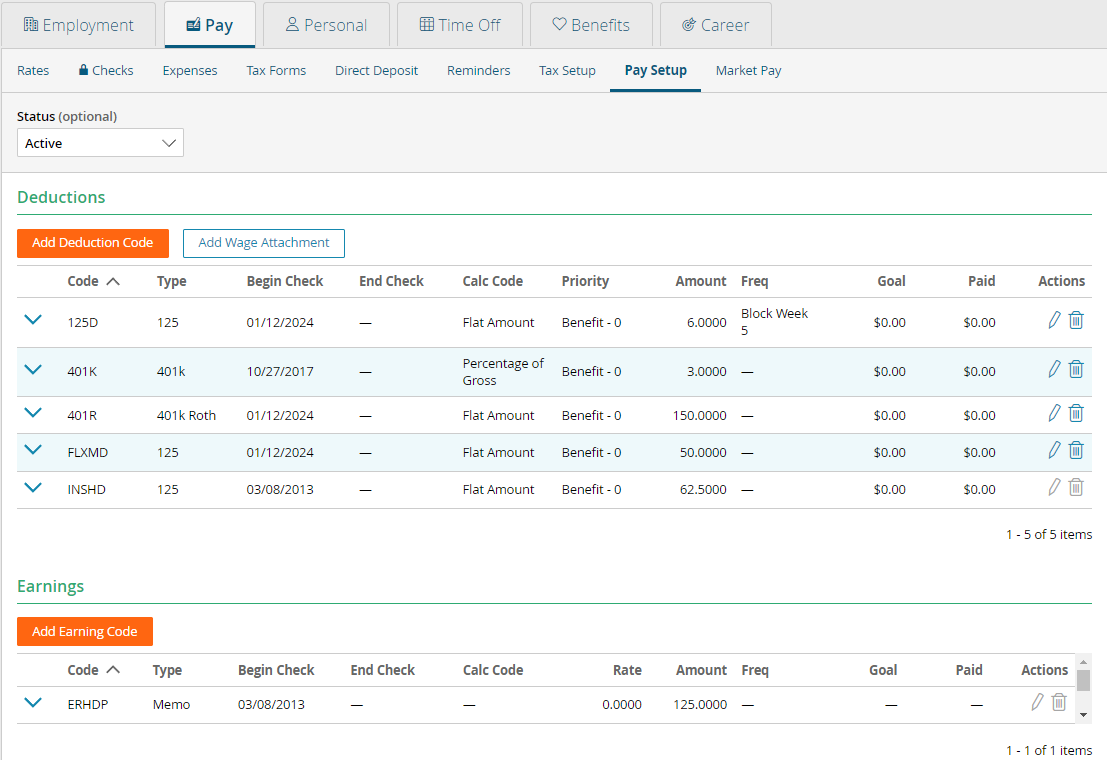
Task: Sort deductions by Begin Check header
Action: (x=285, y=281)
